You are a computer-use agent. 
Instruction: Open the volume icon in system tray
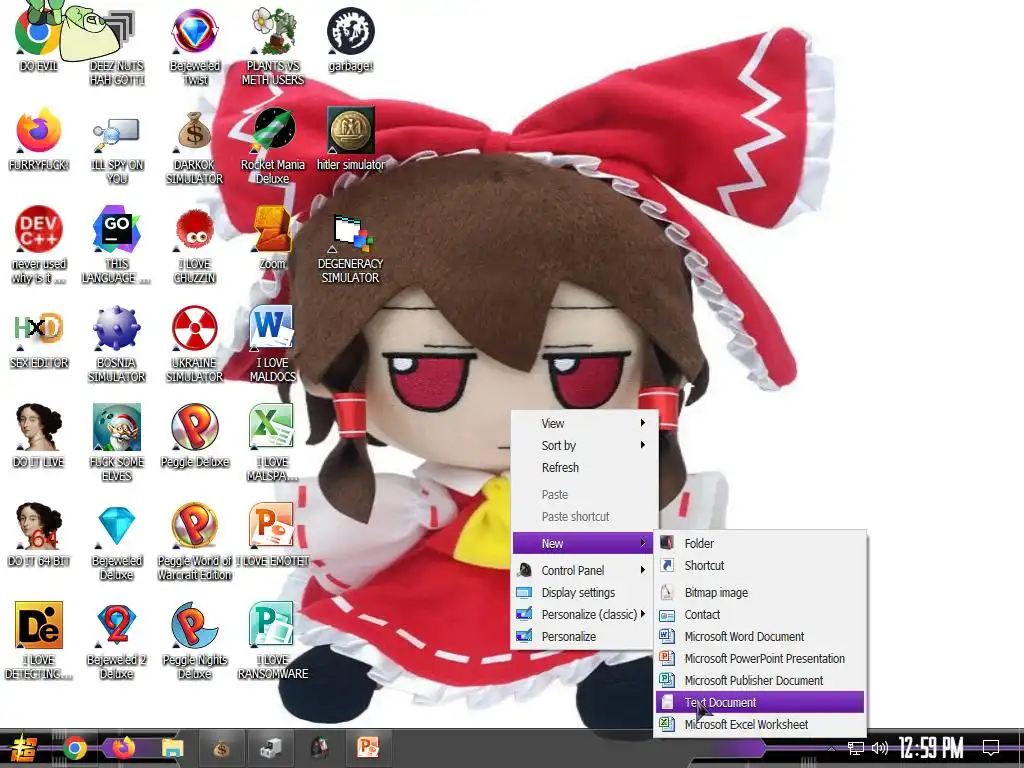[880, 748]
